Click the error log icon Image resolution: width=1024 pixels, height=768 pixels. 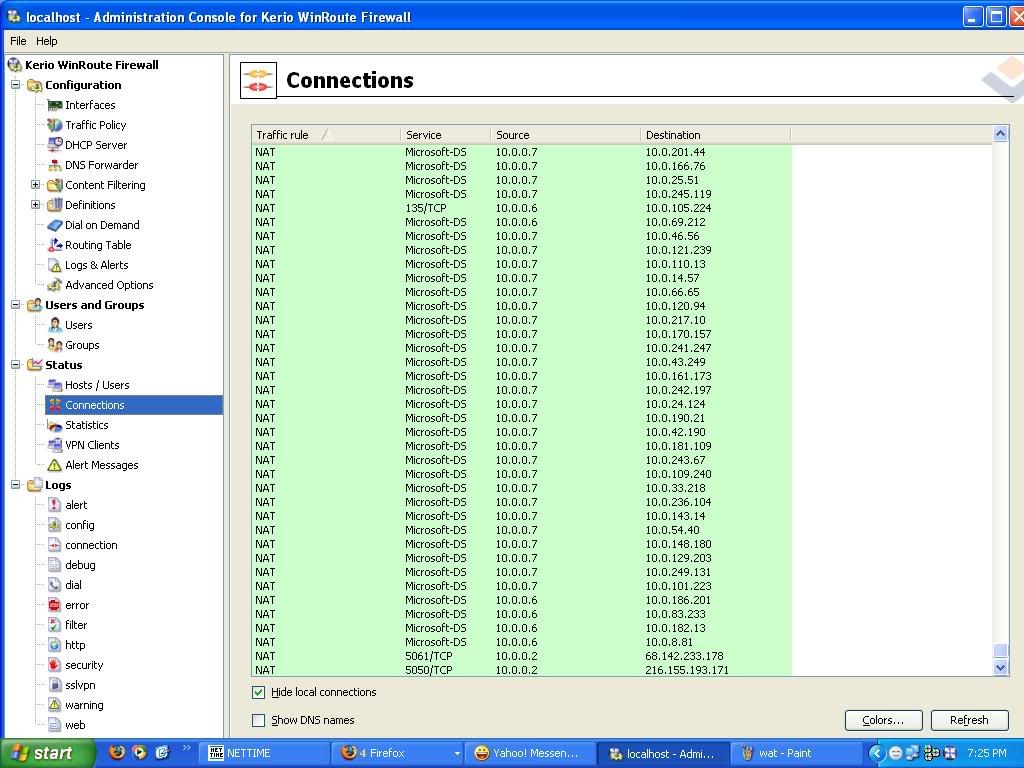pos(55,605)
